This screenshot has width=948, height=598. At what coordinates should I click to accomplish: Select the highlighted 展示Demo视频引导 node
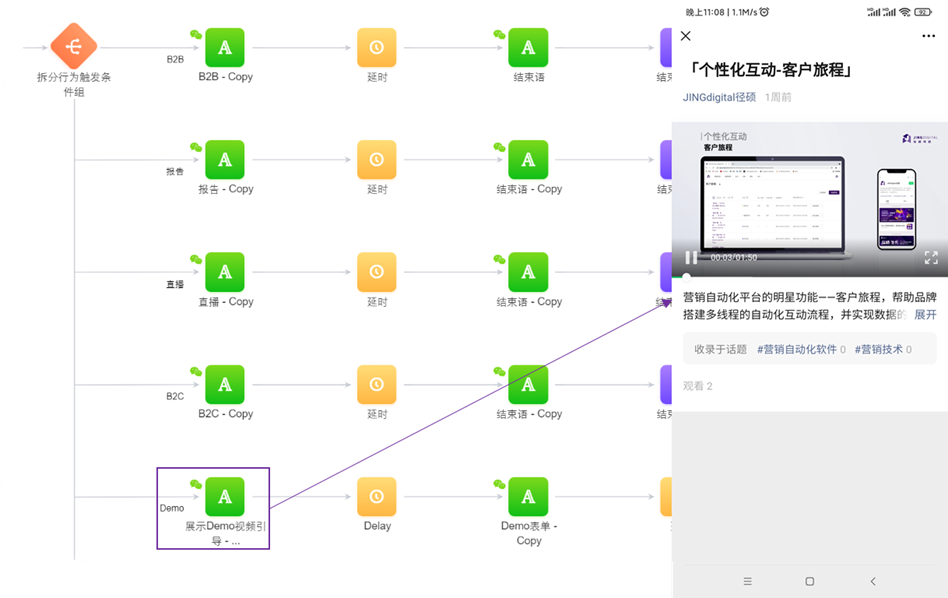click(x=225, y=497)
